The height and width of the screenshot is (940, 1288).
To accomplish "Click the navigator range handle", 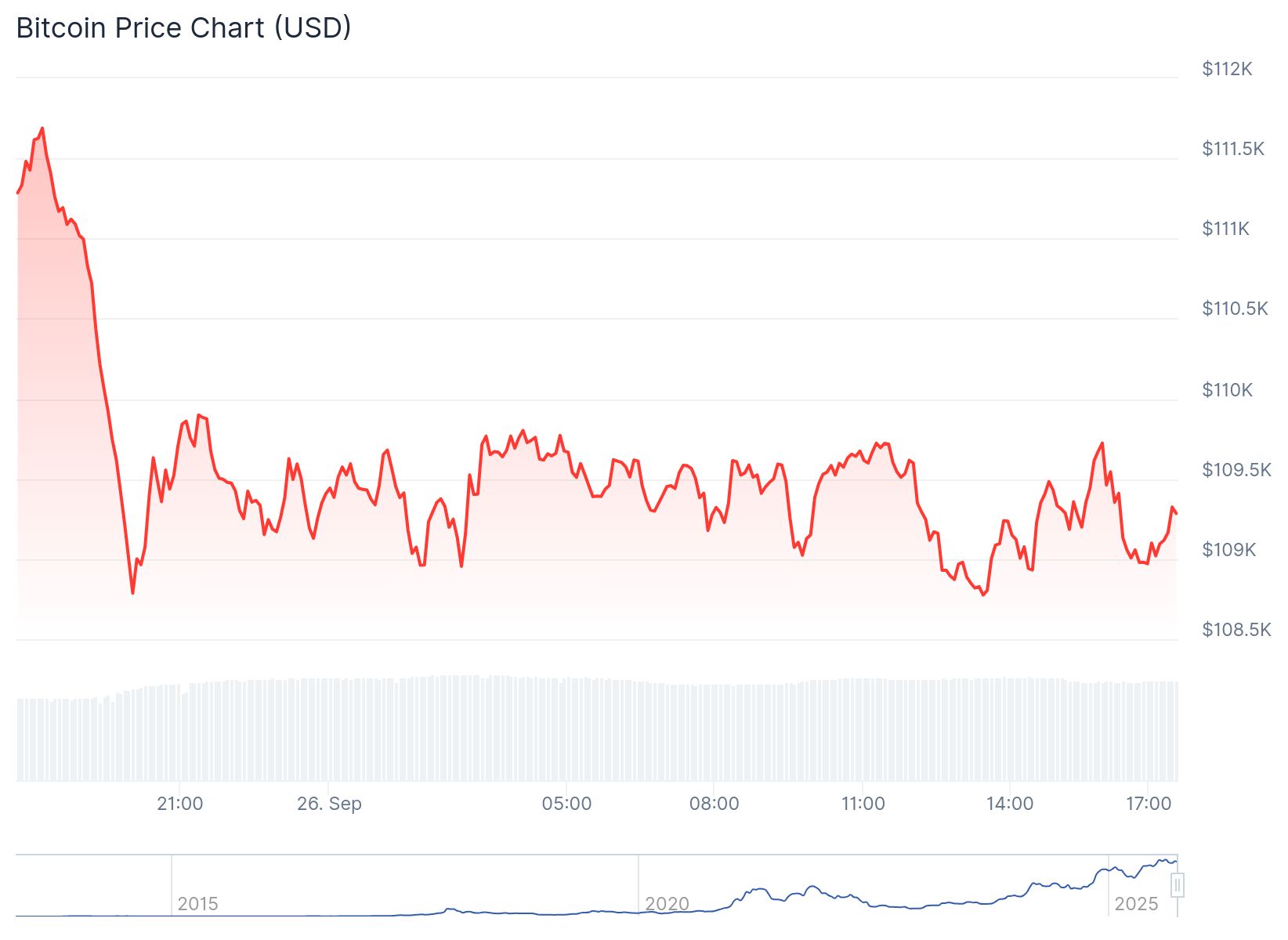I will (1177, 886).
